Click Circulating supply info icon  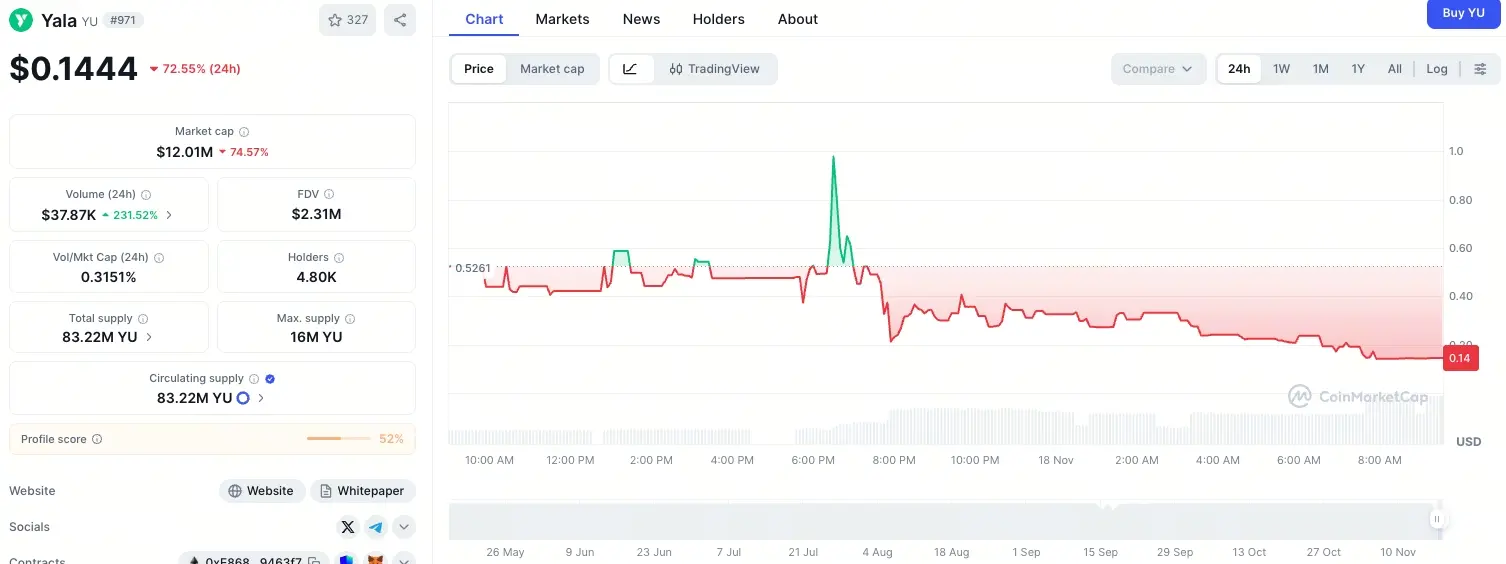pyautogui.click(x=254, y=379)
